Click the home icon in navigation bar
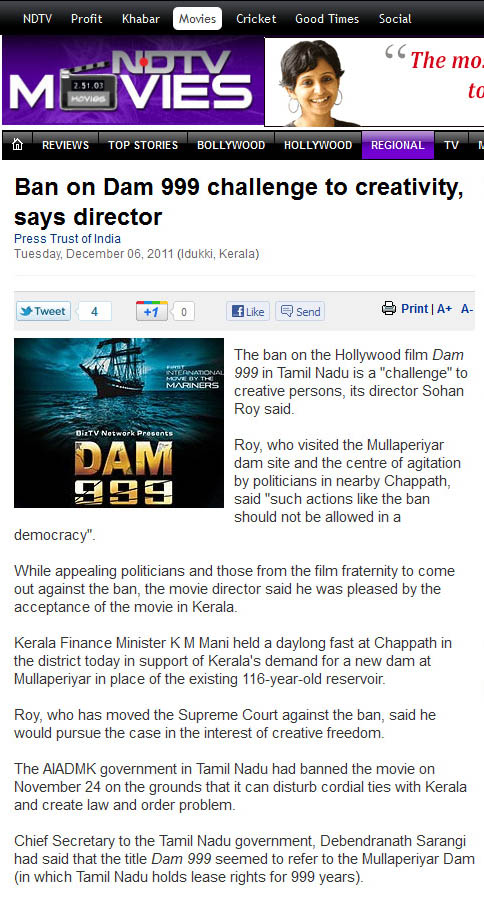This screenshot has width=484, height=903. point(18,145)
